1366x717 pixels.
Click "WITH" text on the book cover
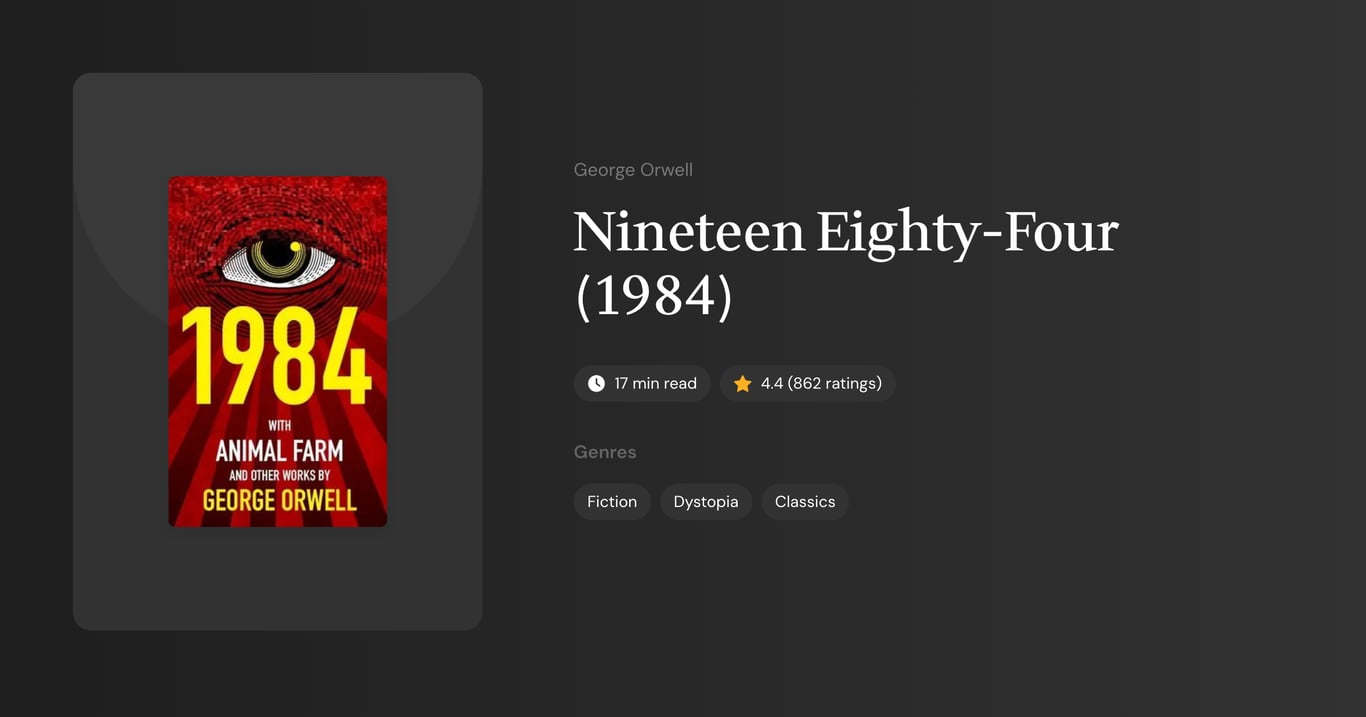point(278,427)
